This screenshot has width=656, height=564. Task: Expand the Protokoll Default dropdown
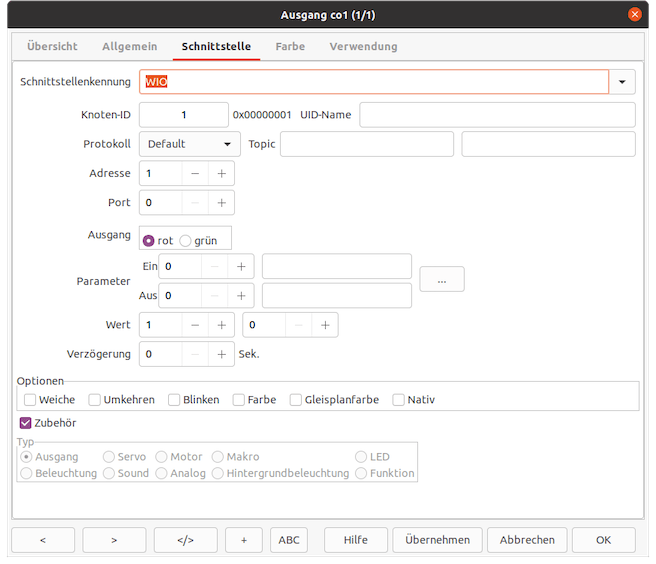pyautogui.click(x=189, y=144)
